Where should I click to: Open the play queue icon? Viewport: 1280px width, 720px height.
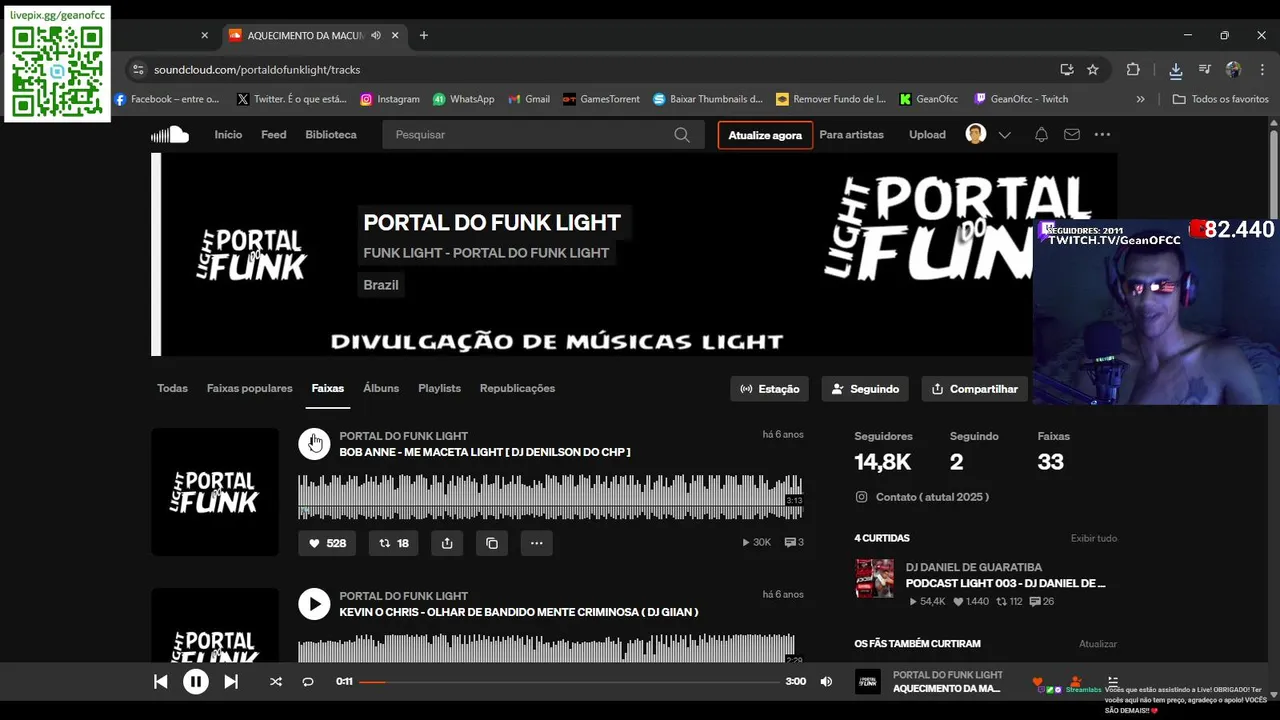[1113, 681]
